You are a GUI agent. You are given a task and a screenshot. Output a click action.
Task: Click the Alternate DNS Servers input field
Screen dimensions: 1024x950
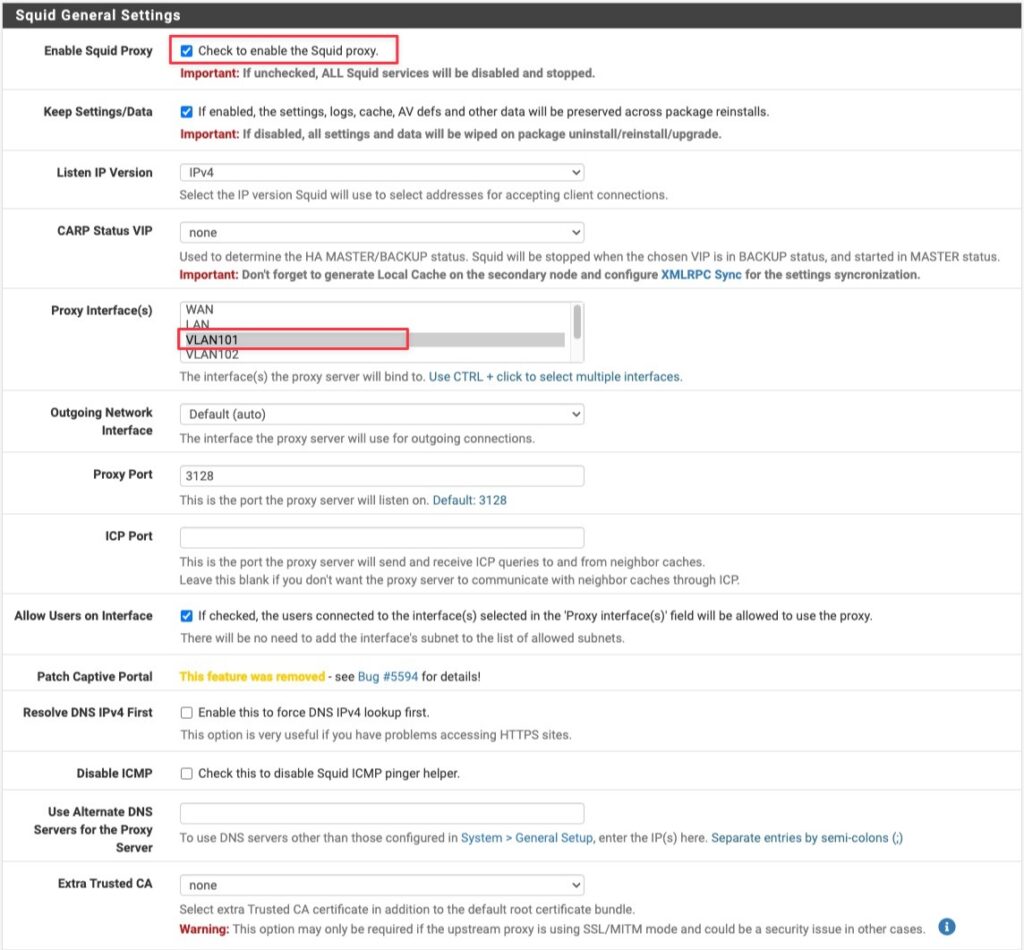381,814
